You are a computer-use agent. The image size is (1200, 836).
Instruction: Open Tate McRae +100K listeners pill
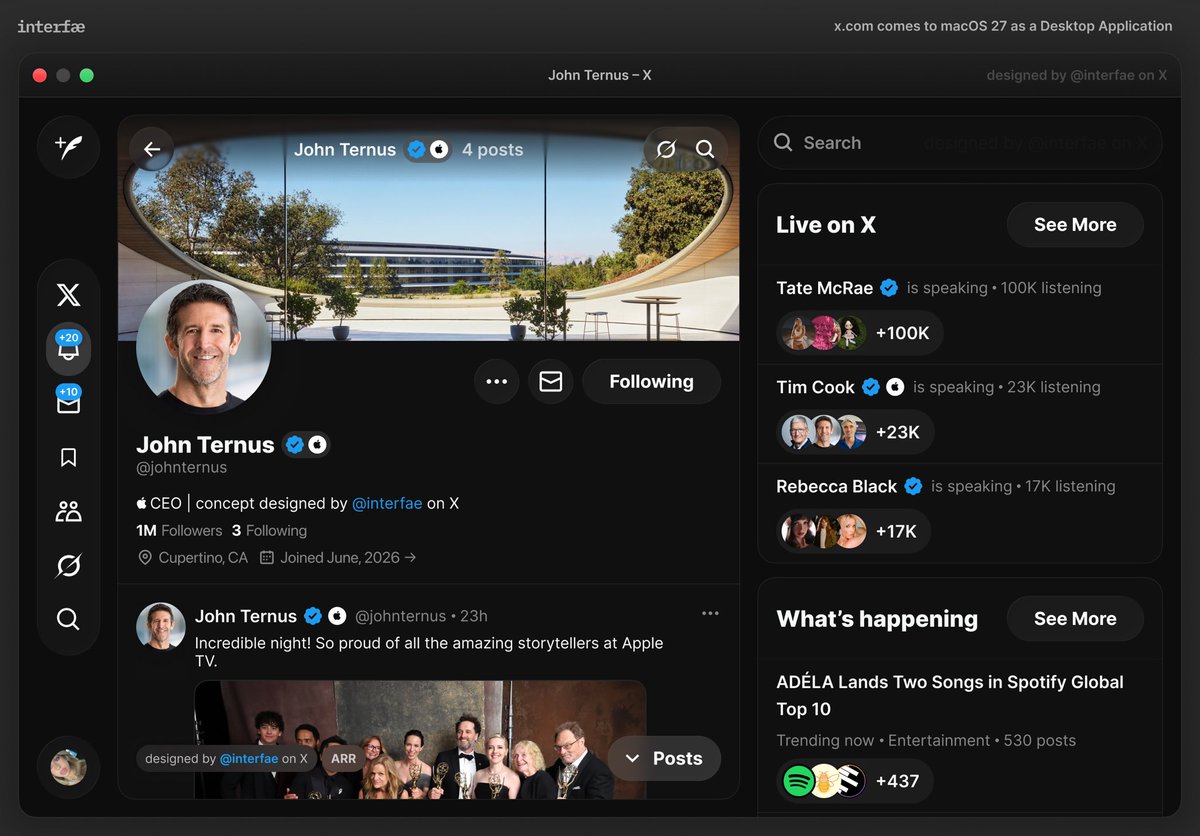860,333
